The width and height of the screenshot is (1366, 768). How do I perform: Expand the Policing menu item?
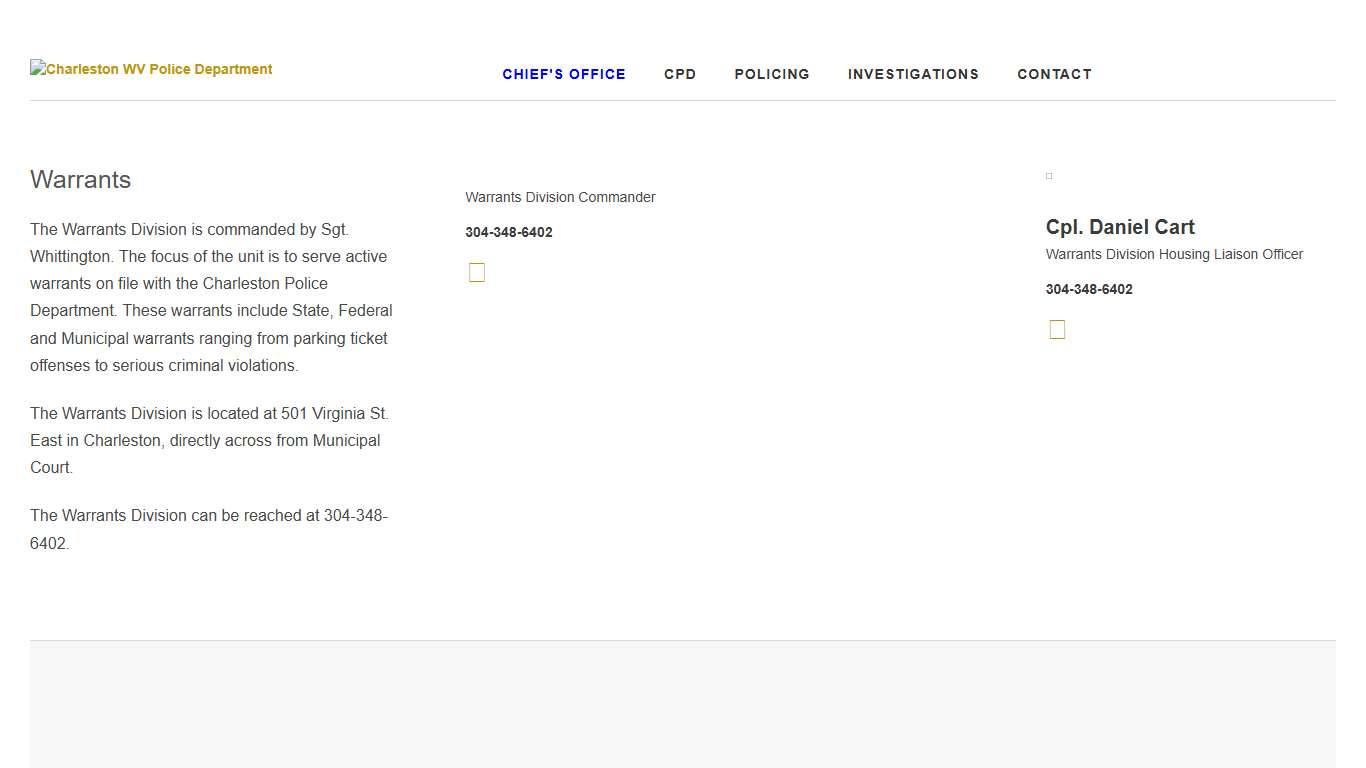[772, 74]
